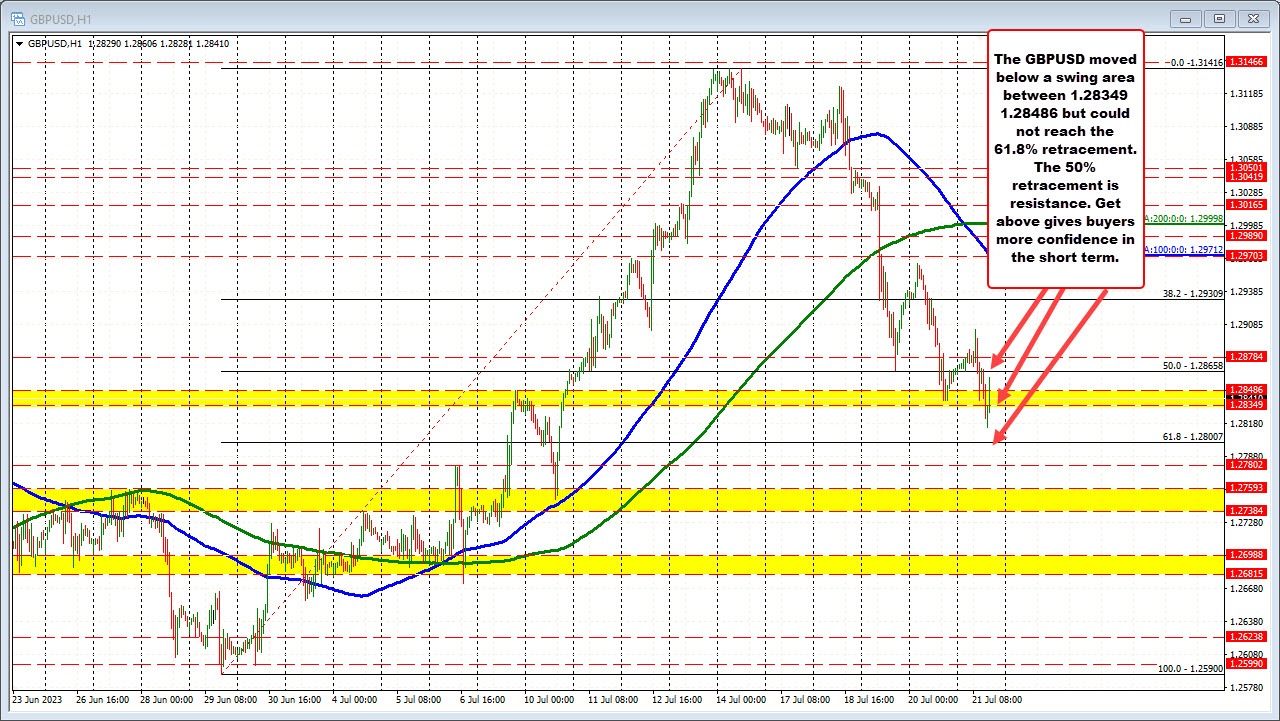
Task: Click the 61.8 - 1.28007 Fibonacci label
Action: [x=1193, y=436]
